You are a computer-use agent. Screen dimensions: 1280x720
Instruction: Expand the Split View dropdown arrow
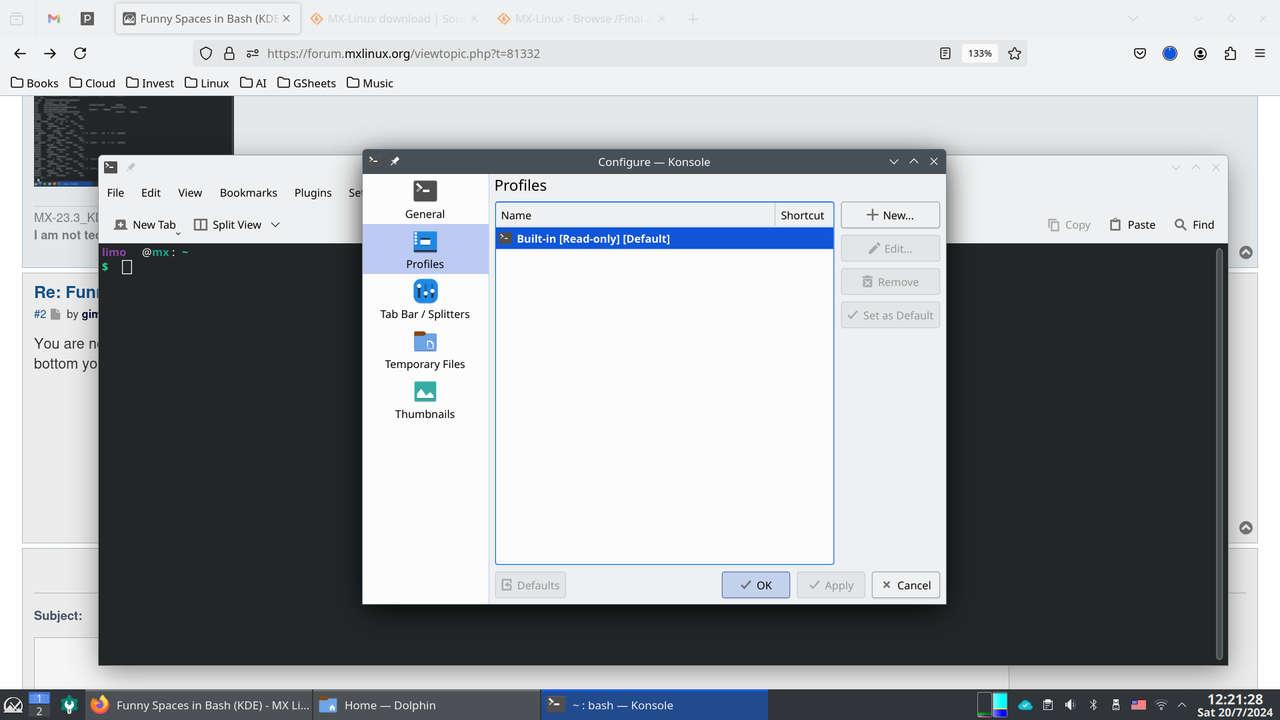point(276,225)
